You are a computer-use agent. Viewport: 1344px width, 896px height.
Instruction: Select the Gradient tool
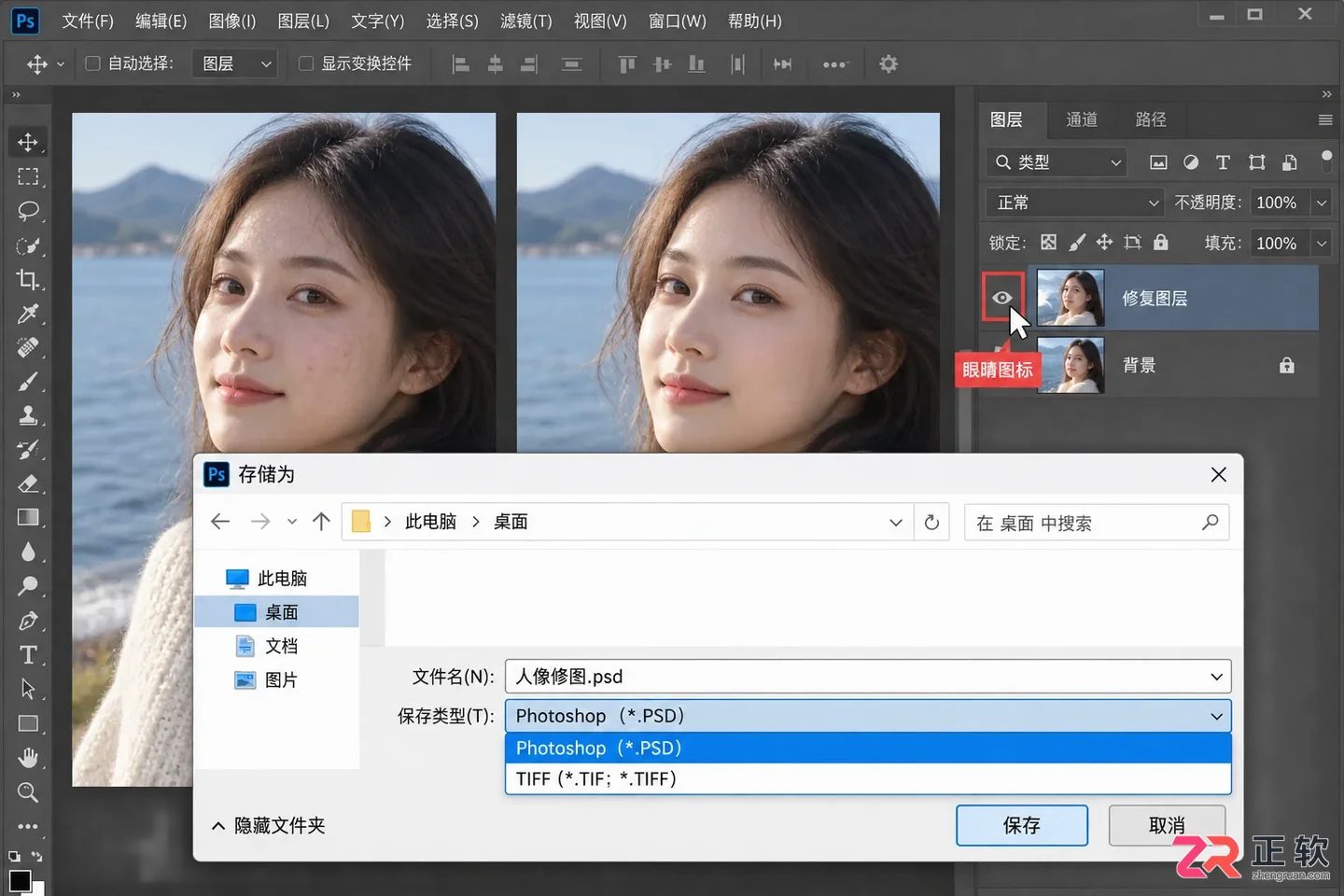28,518
